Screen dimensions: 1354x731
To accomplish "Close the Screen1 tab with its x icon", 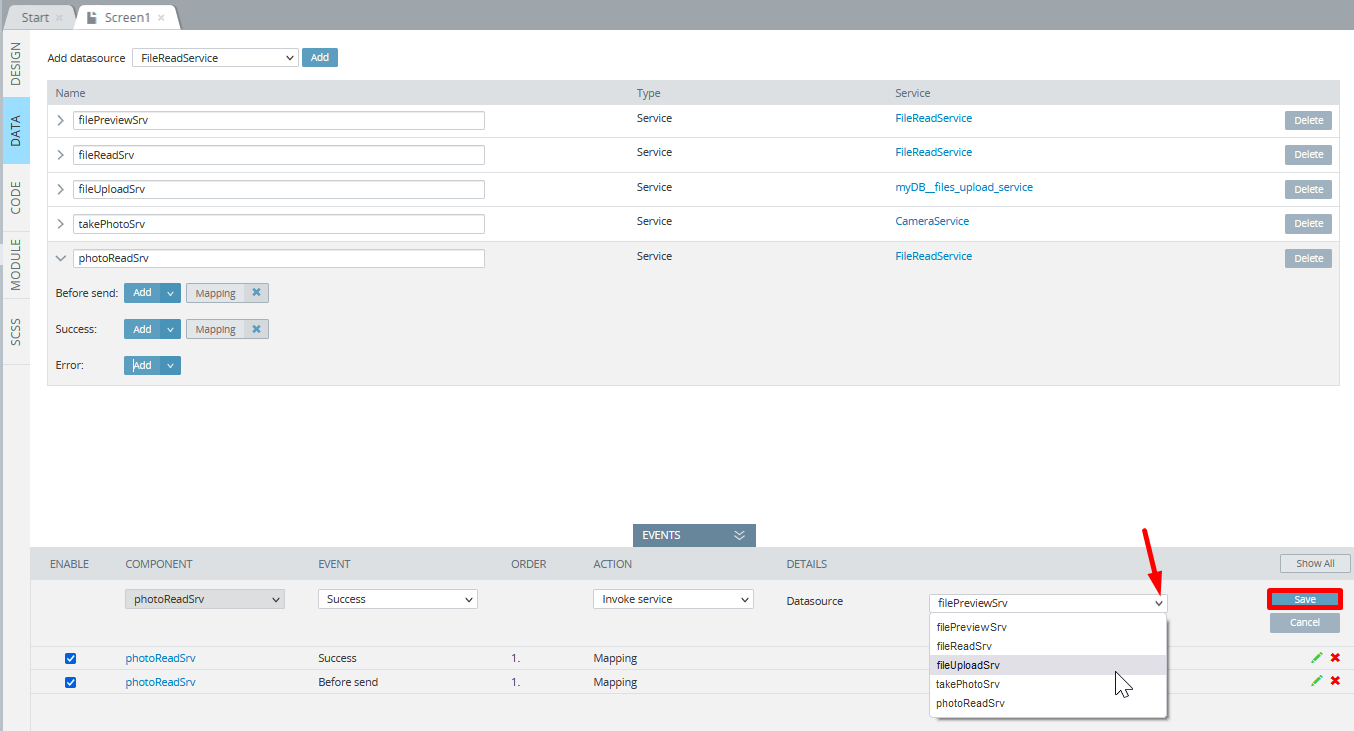I will (x=161, y=18).
